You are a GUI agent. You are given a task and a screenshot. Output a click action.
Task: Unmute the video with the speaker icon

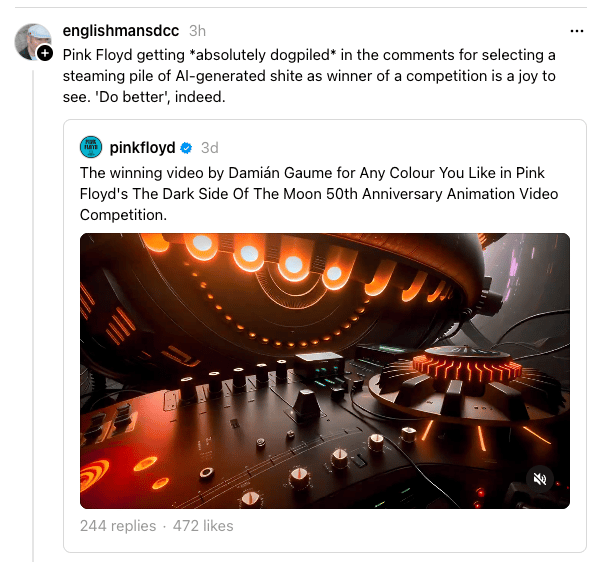(539, 479)
